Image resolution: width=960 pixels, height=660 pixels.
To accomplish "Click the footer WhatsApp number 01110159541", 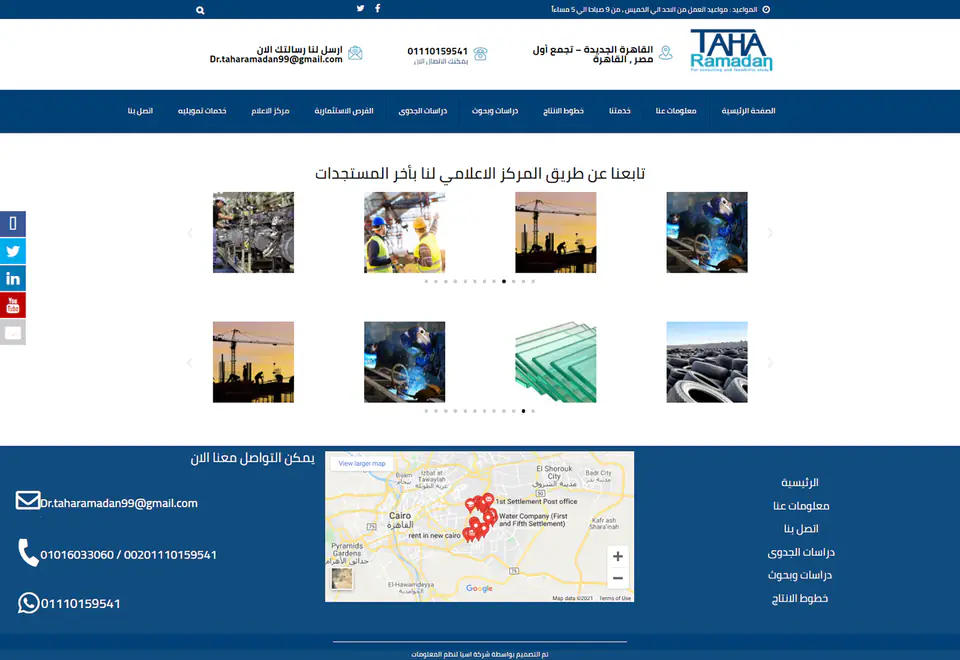I will point(80,604).
